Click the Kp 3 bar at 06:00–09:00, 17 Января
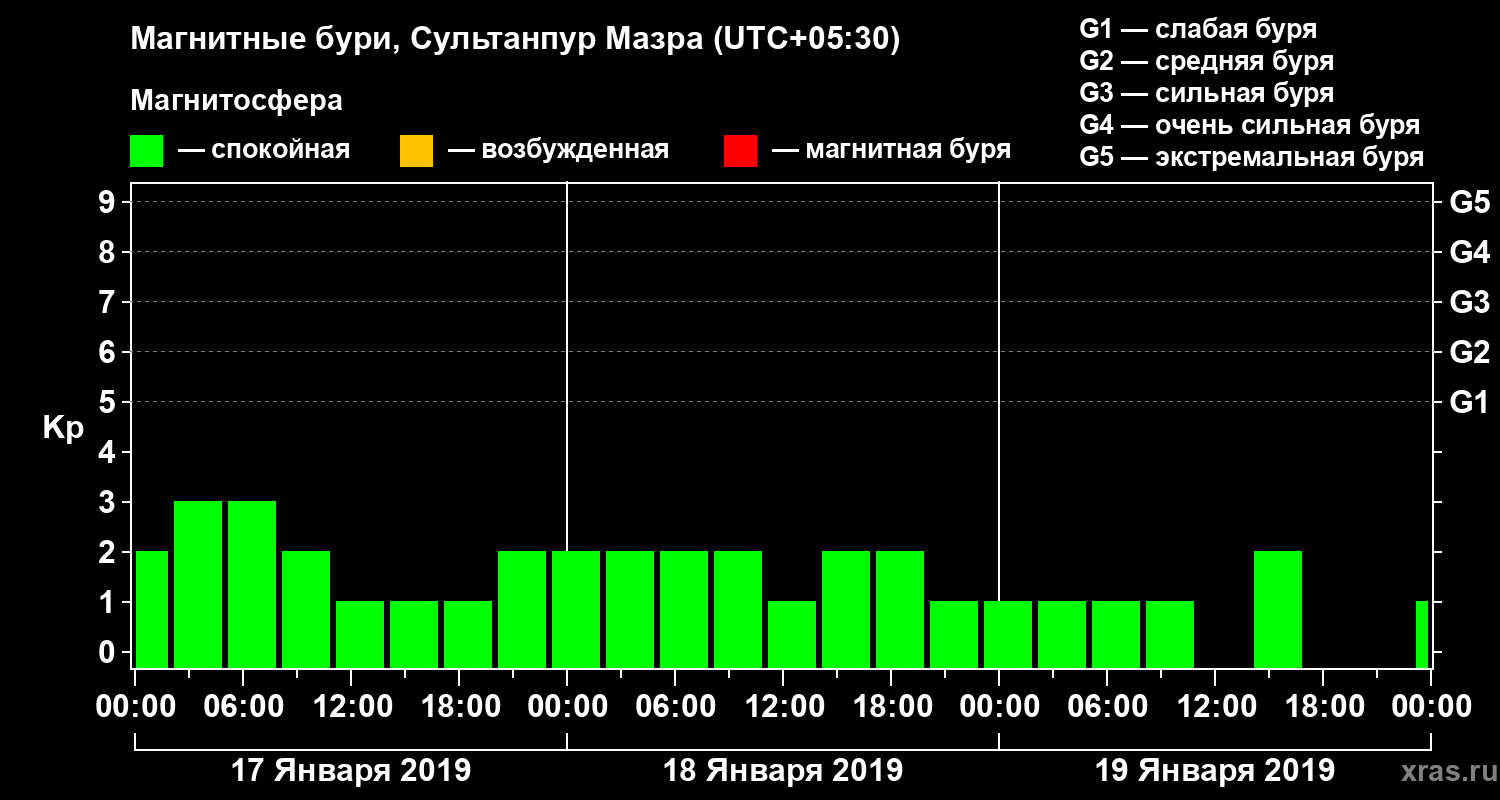This screenshot has height=800, width=1500. pos(252,584)
